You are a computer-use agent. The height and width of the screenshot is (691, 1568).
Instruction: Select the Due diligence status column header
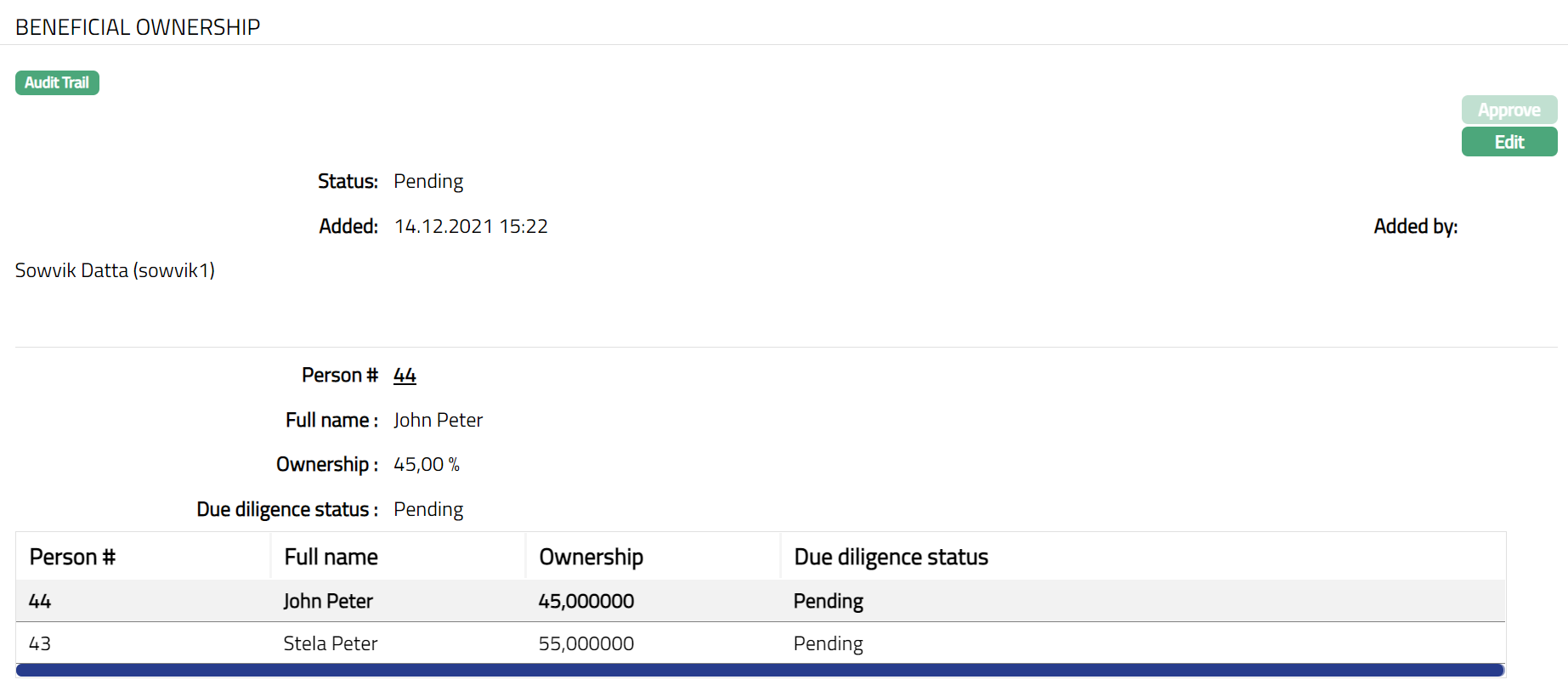(891, 557)
